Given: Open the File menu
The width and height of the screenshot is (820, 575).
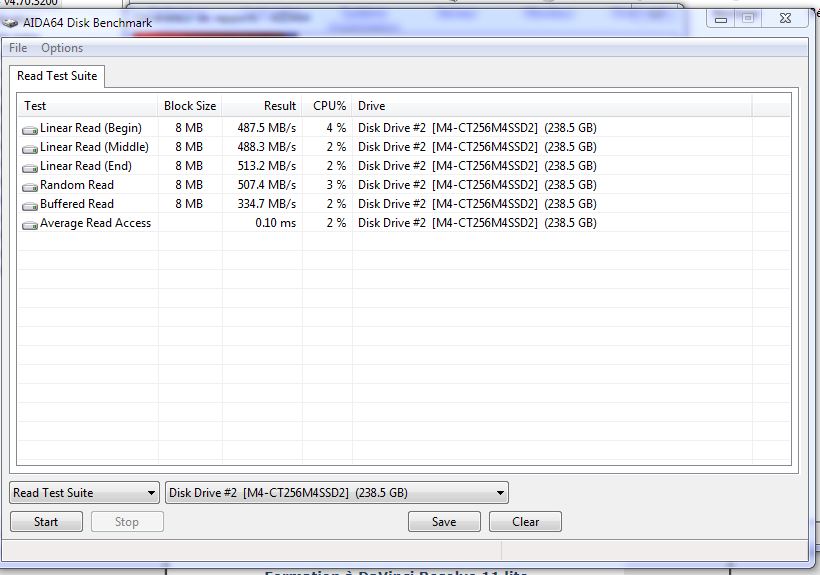Looking at the screenshot, I should pos(18,48).
